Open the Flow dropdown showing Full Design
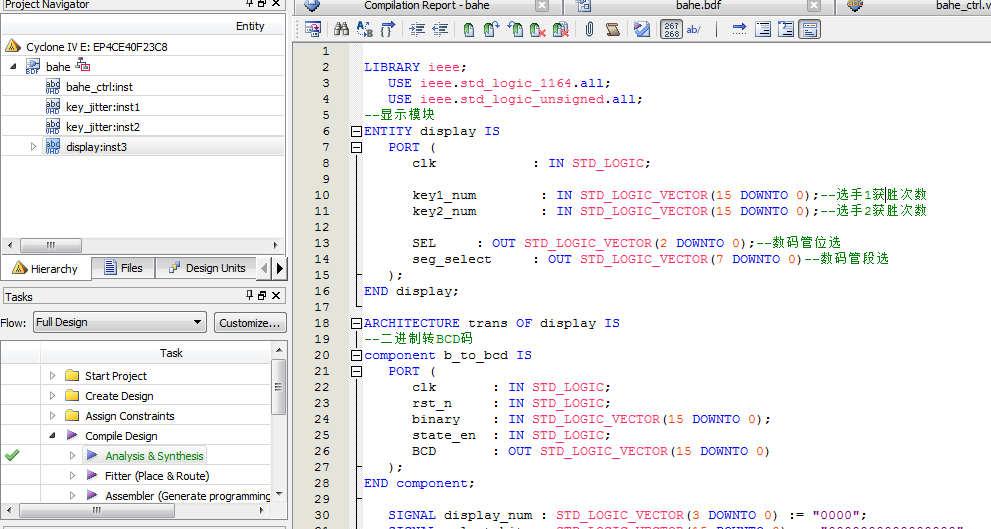The image size is (991, 529). [x=118, y=323]
